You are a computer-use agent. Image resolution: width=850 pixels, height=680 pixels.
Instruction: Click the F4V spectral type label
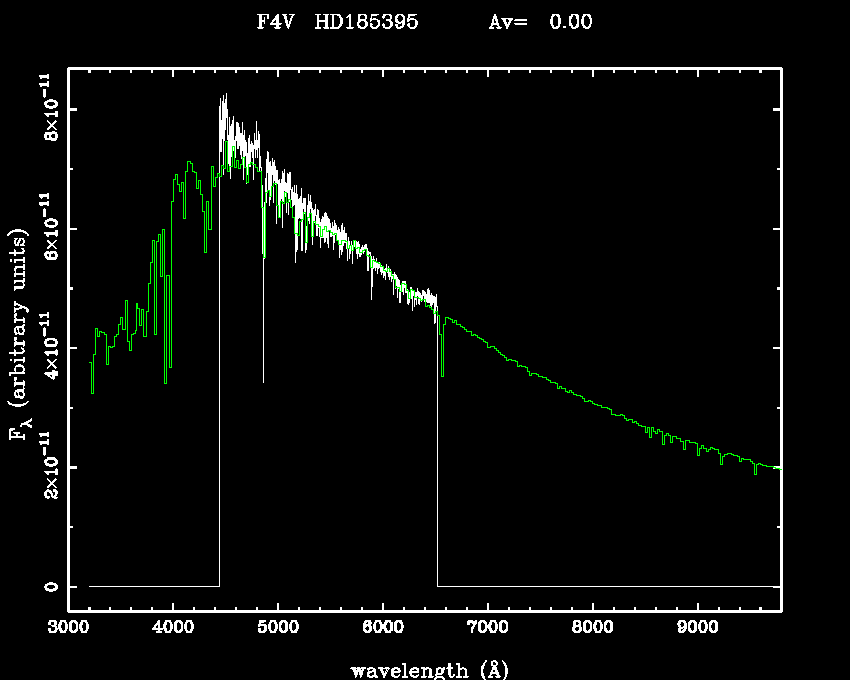[x=276, y=22]
